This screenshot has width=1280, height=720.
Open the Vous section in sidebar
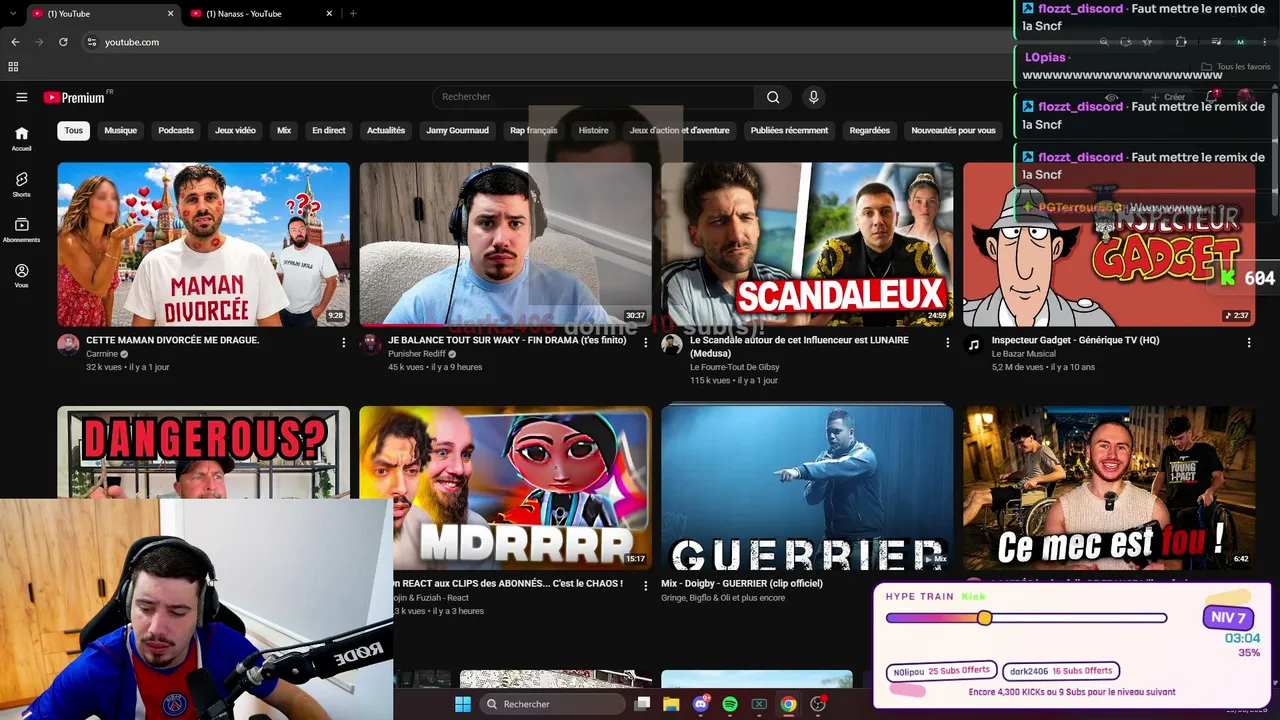click(x=21, y=276)
